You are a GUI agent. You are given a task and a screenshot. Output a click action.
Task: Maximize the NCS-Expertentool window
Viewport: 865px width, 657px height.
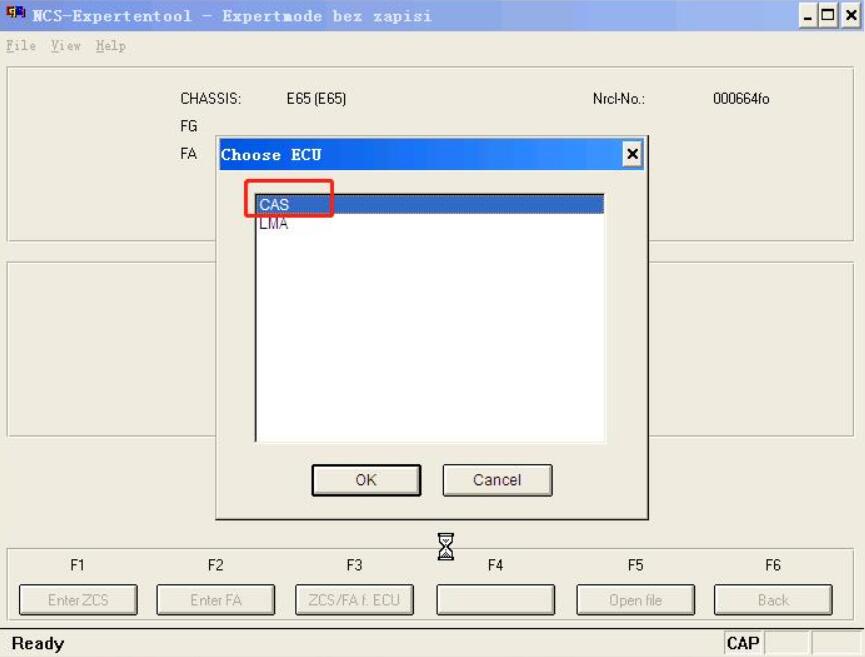pyautogui.click(x=827, y=16)
